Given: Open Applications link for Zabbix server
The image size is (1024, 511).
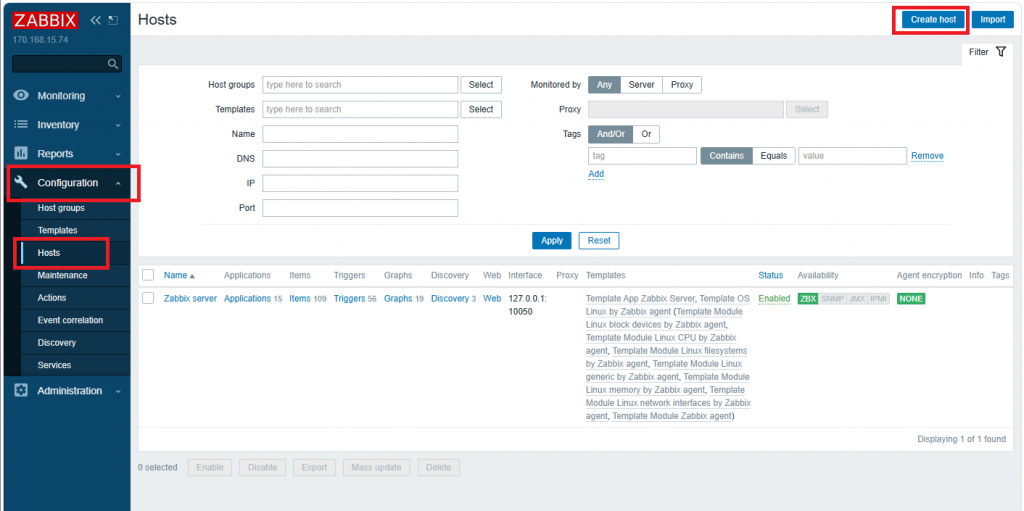Looking at the screenshot, I should (247, 299).
